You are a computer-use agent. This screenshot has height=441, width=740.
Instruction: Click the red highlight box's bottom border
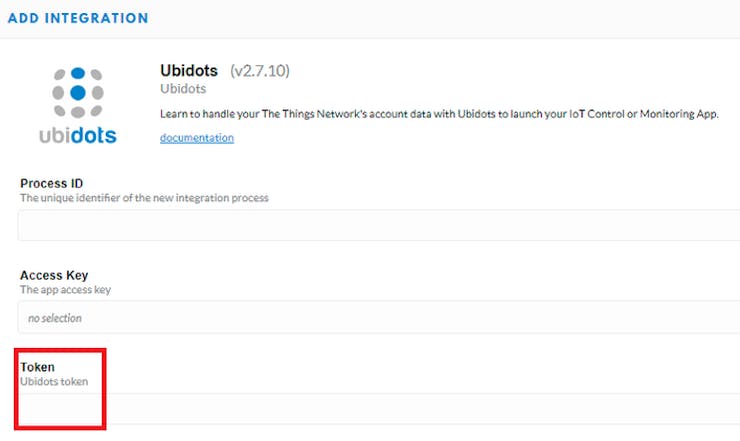60,429
